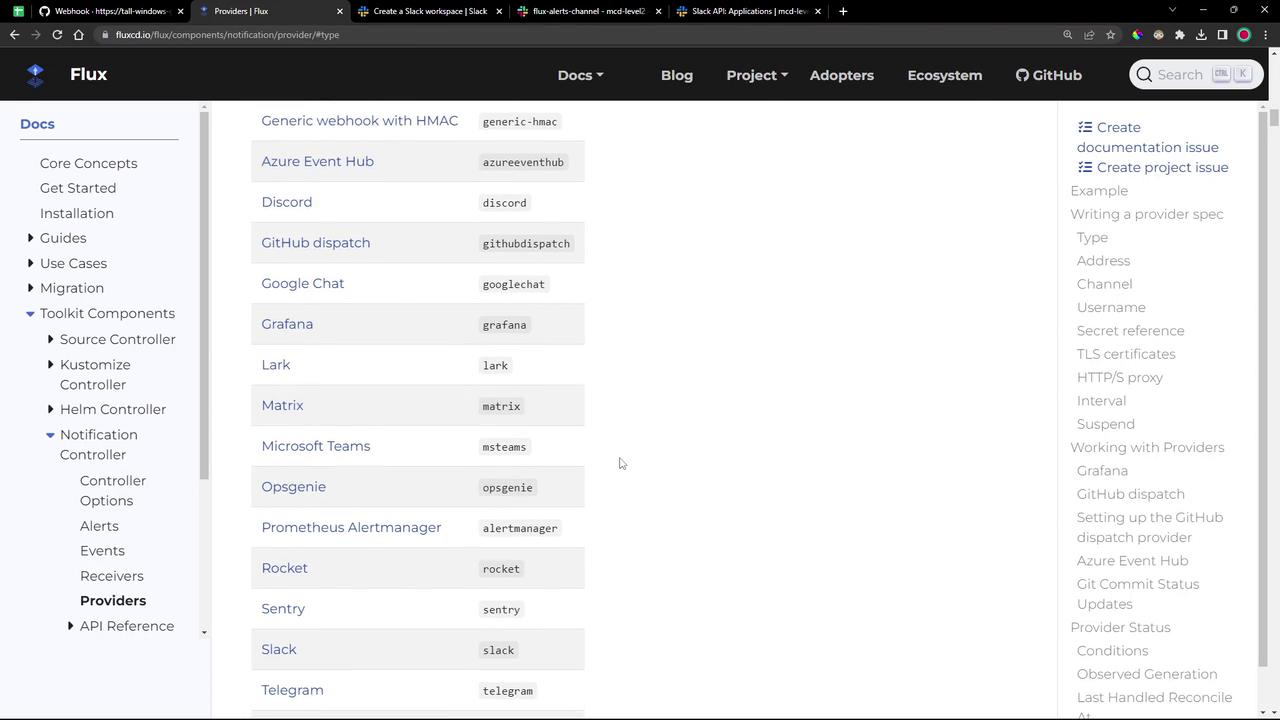Go back to the previous page
The height and width of the screenshot is (720, 1280).
pos(14,35)
